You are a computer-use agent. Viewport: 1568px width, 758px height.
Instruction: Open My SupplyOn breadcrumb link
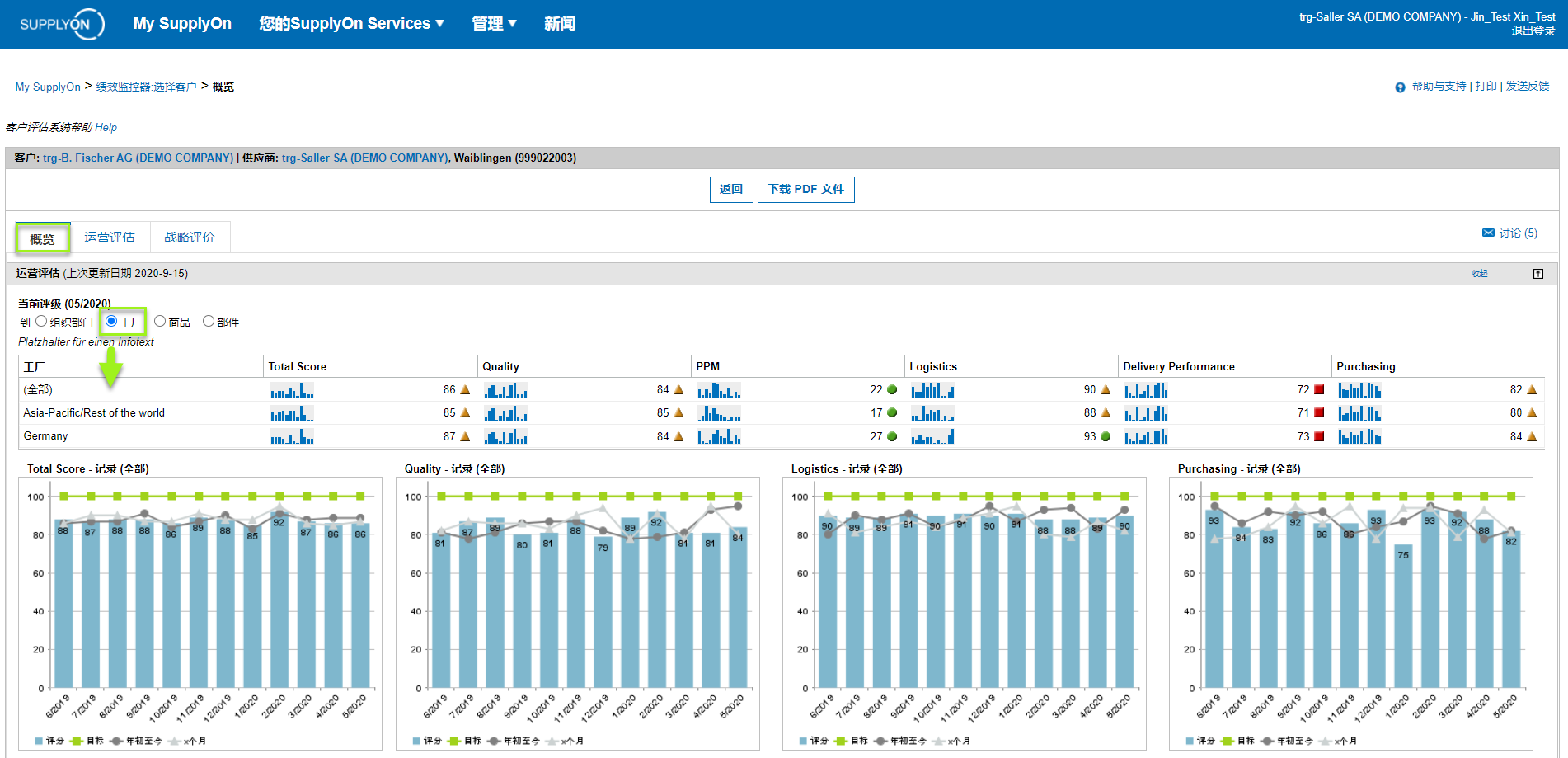pos(48,87)
